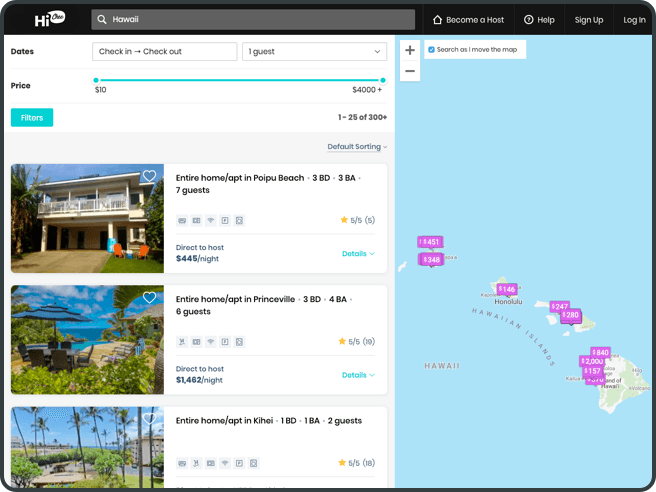The height and width of the screenshot is (492, 656).
Task: Click the Sign Up link
Action: point(589,19)
